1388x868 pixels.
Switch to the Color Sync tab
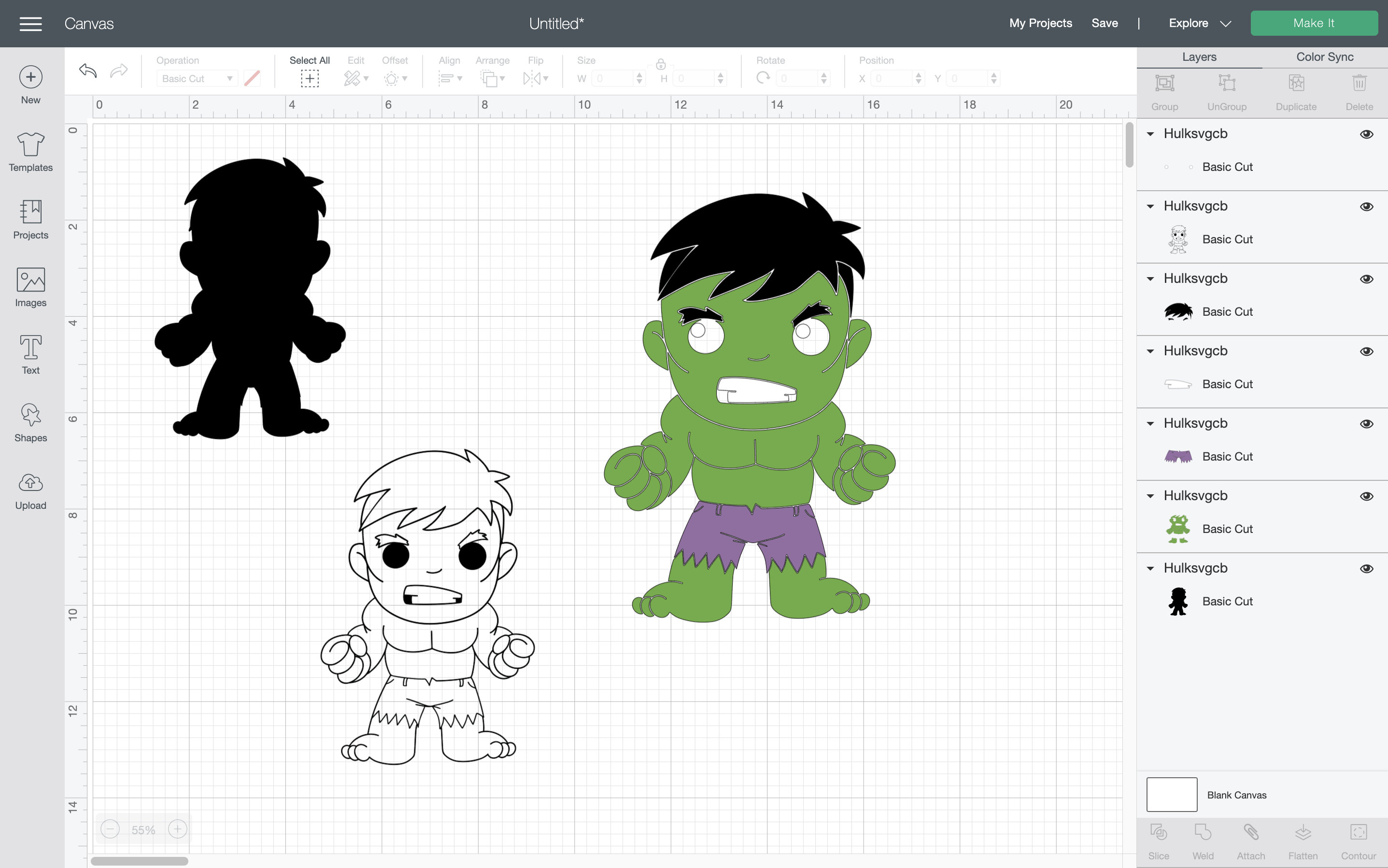point(1324,57)
